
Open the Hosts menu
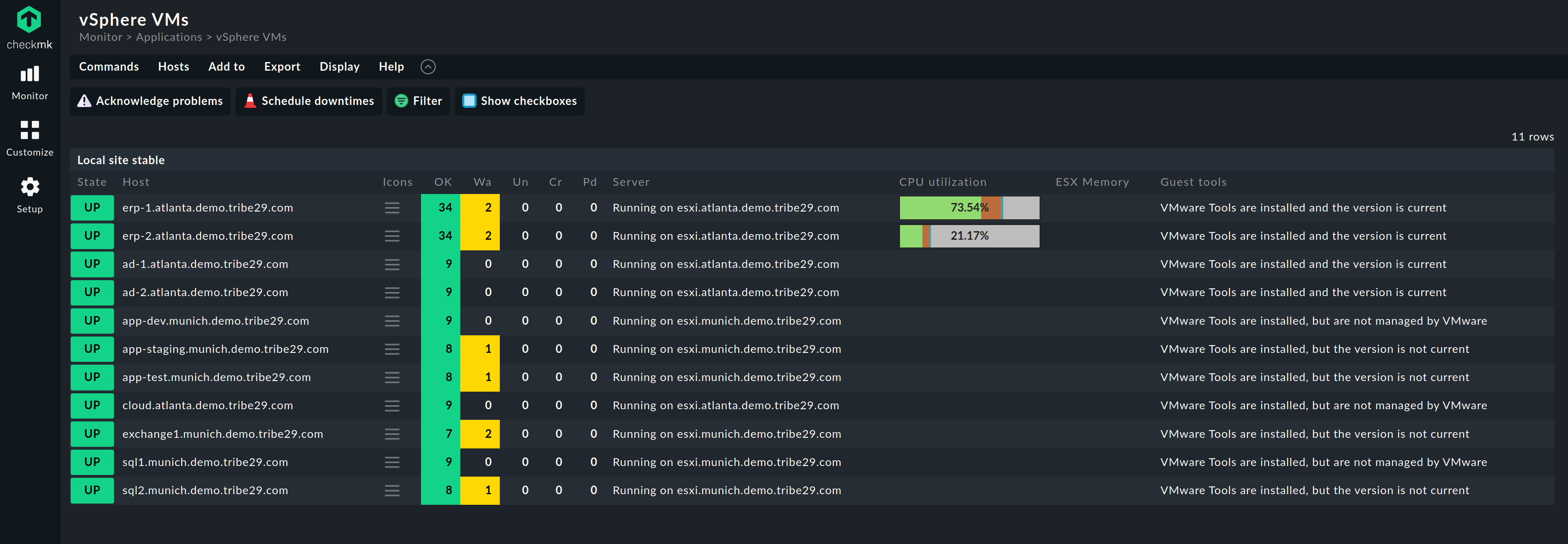[174, 67]
